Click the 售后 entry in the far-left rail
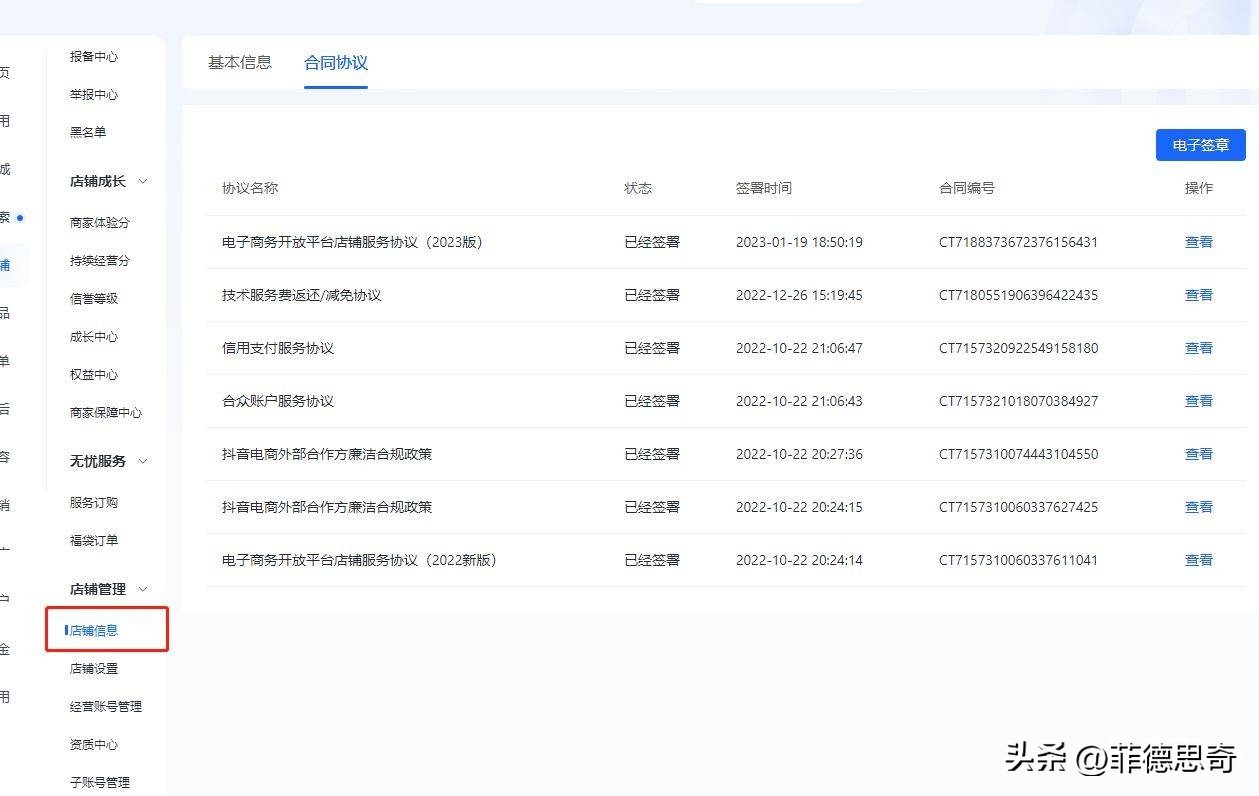Viewport: 1259px width, 796px height. point(6,407)
